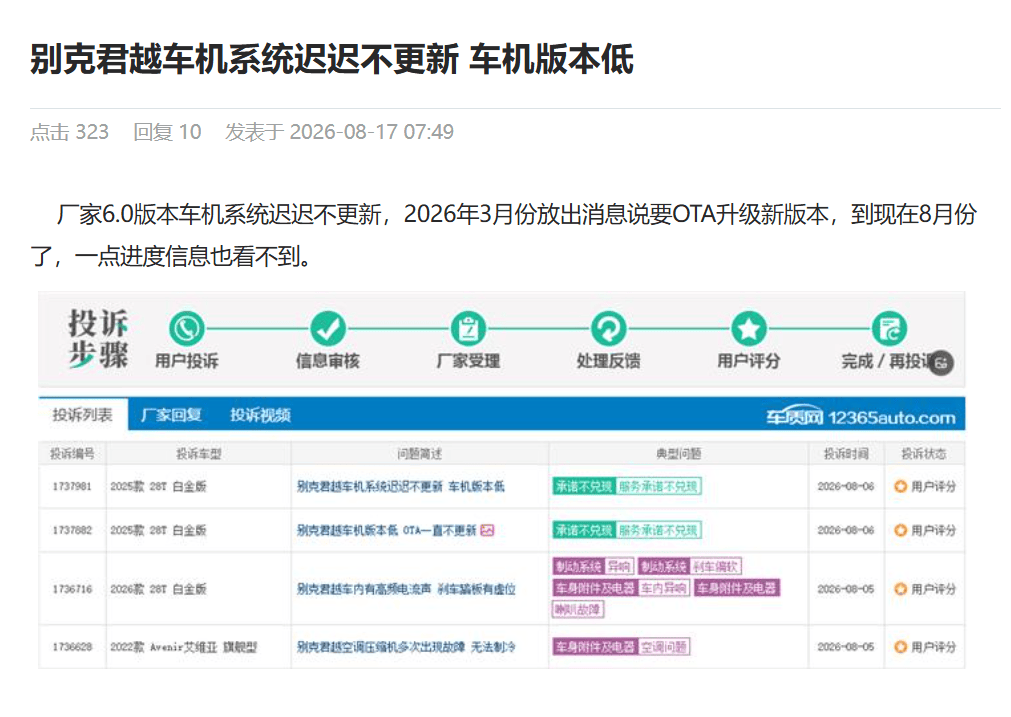The height and width of the screenshot is (717, 1011).
Task: Open complaint 别克君越空调压缩机多次出现故障 无法制冷
Action: click(x=406, y=647)
